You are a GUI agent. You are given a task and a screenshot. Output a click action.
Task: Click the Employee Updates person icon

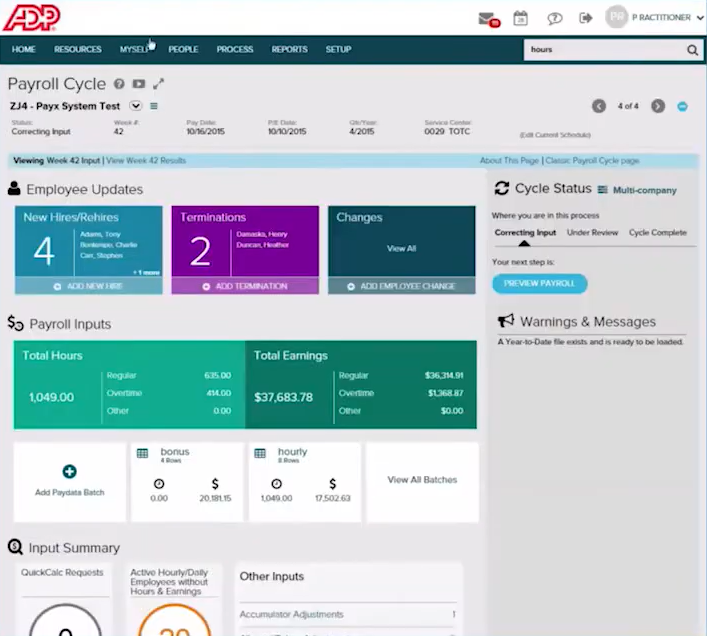click(x=14, y=188)
